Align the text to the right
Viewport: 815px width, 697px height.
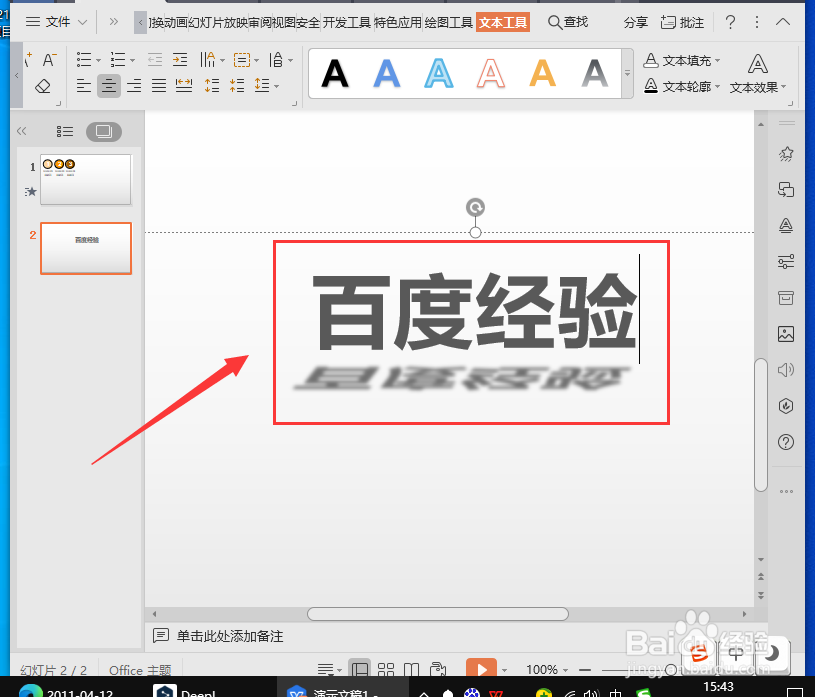point(134,85)
